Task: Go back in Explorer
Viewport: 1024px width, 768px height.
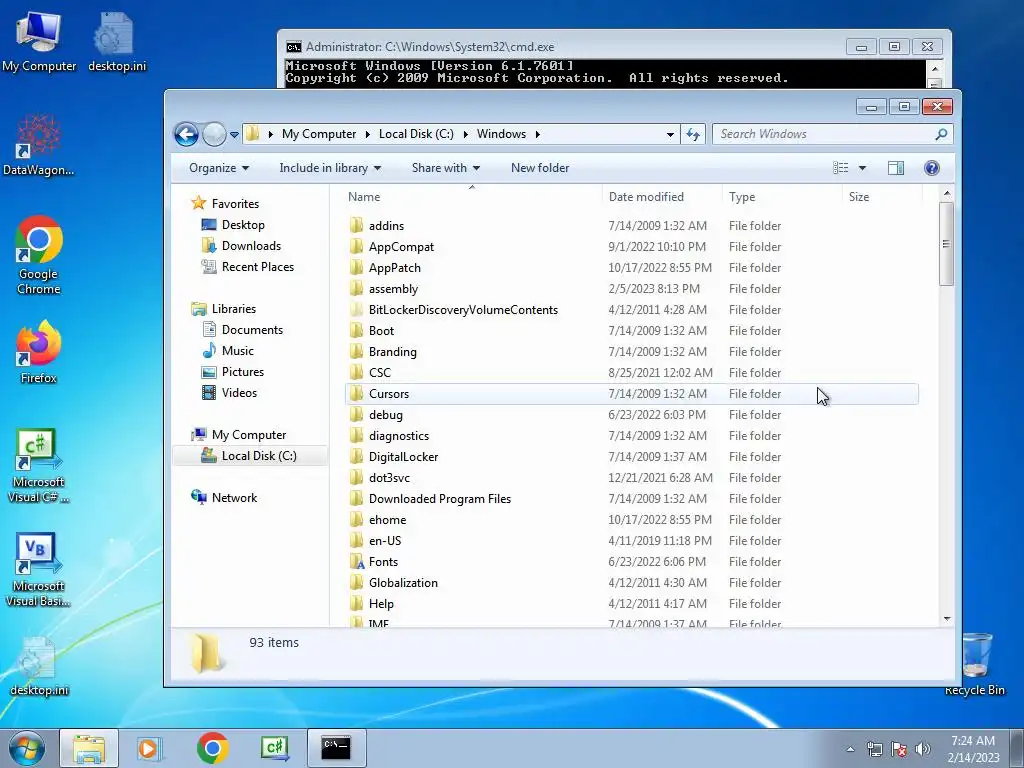Action: [186, 135]
